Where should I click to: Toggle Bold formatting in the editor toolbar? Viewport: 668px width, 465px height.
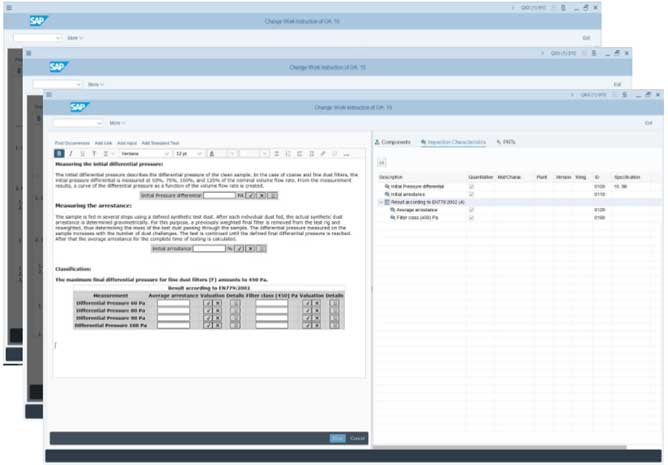pyautogui.click(x=59, y=153)
